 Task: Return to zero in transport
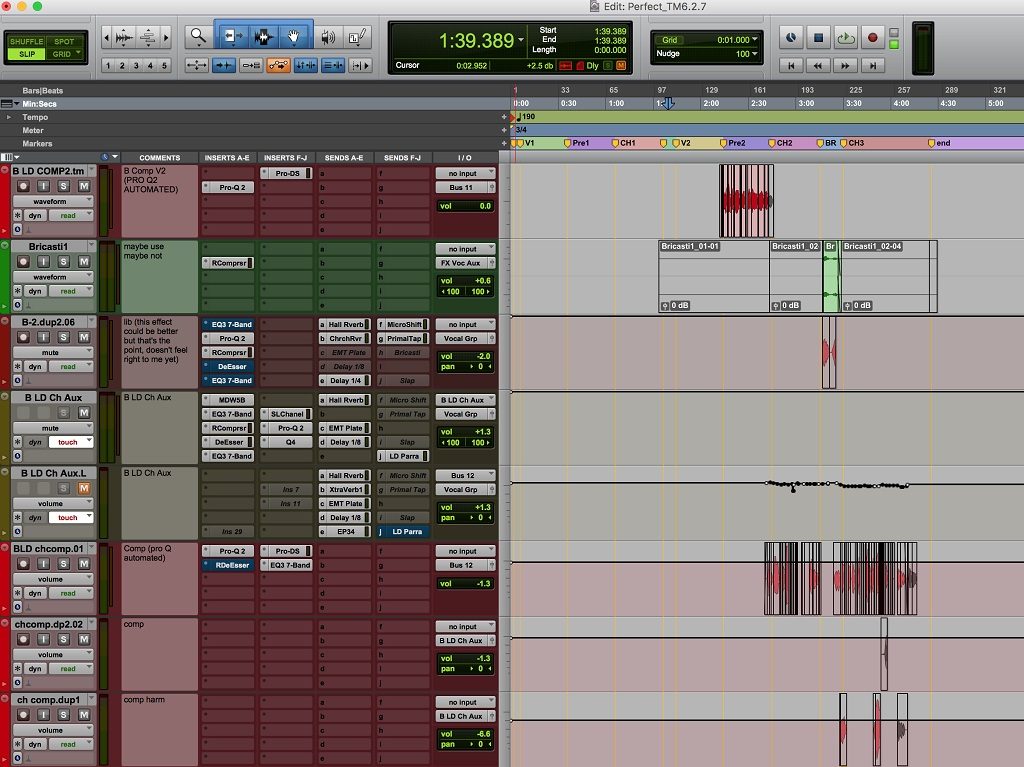791,65
